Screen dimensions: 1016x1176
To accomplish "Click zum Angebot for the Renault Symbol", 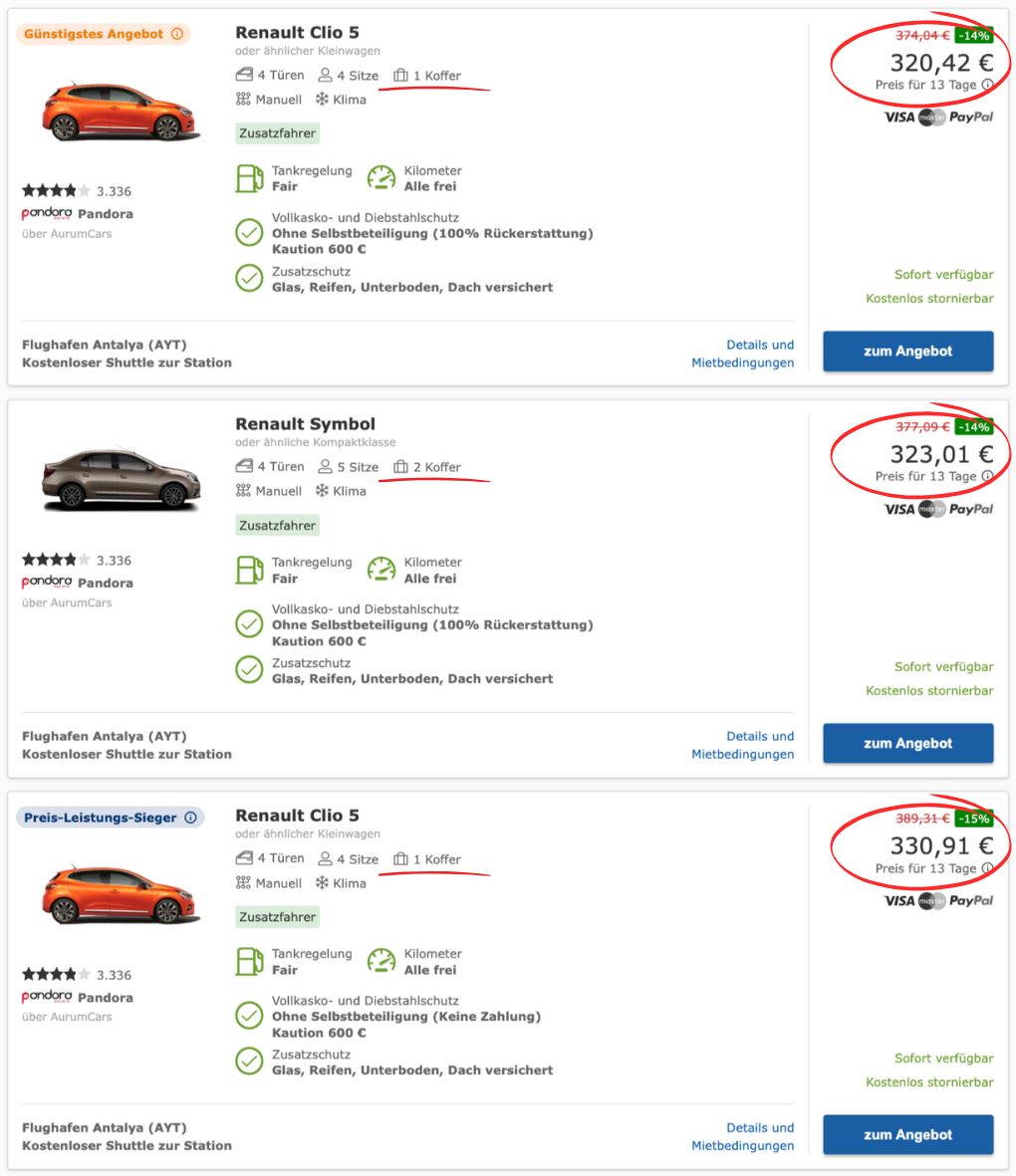I will point(907,742).
